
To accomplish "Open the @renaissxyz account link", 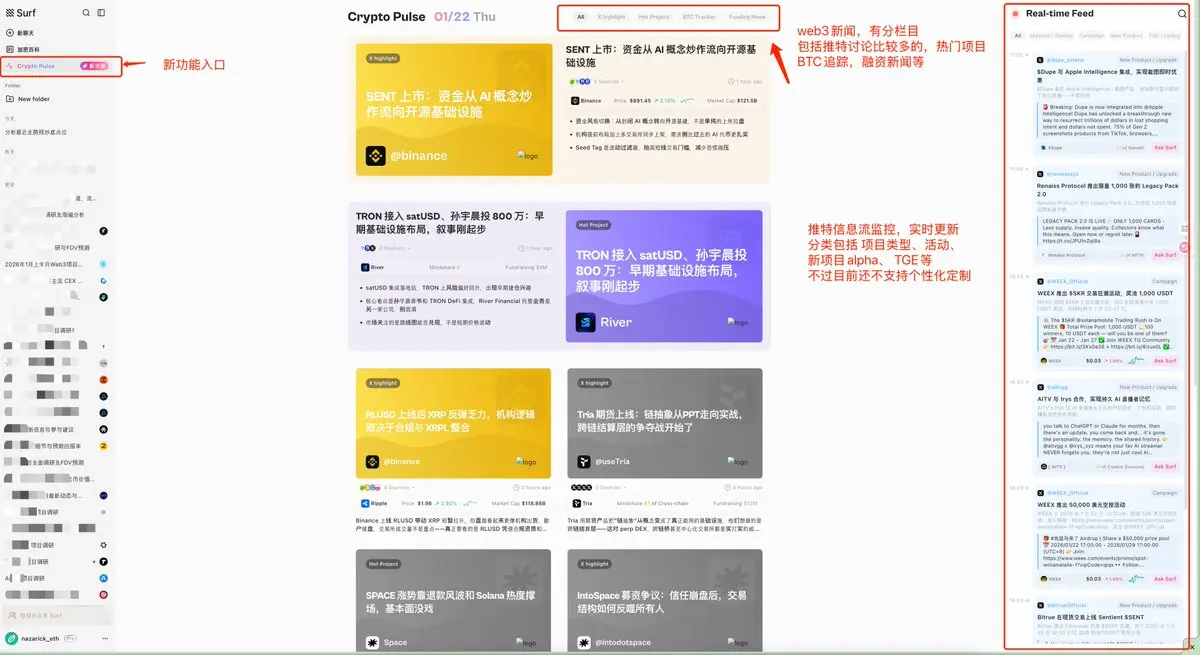I will (1064, 174).
